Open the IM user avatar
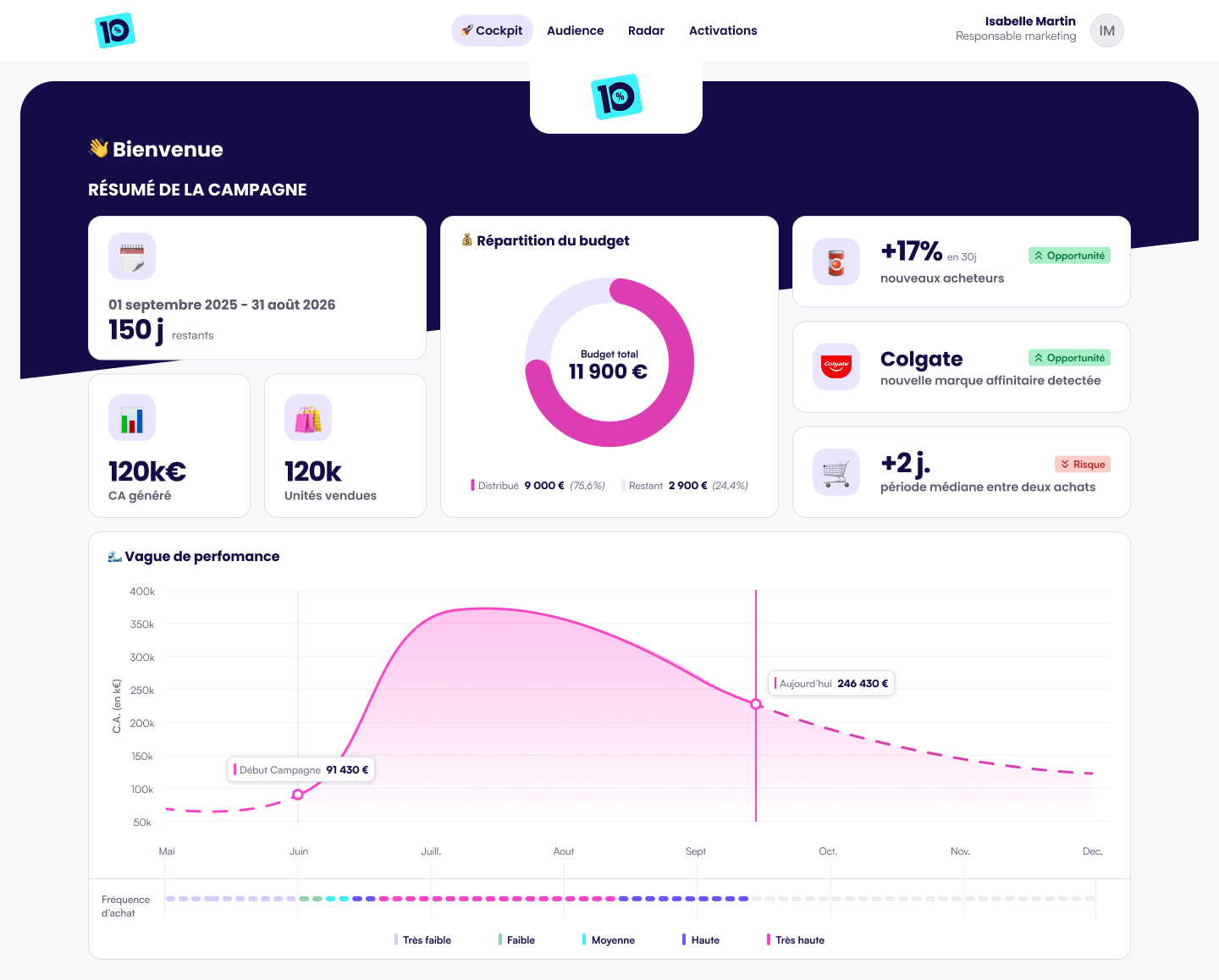The height and width of the screenshot is (980, 1219). click(1106, 30)
